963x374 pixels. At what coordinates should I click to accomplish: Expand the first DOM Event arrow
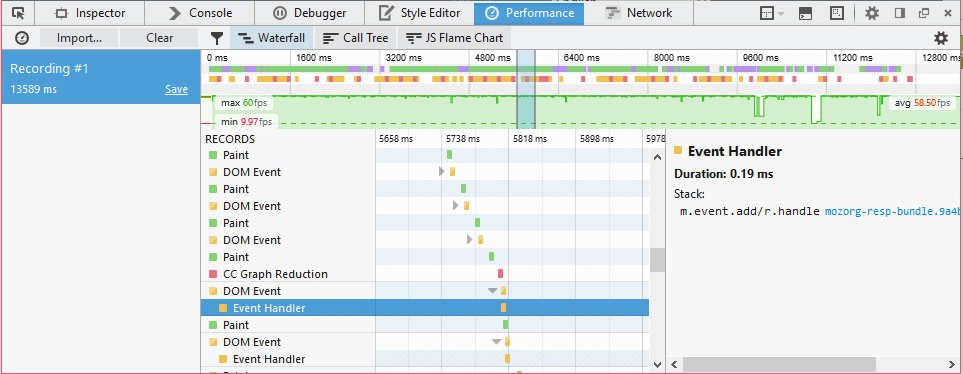click(x=442, y=171)
